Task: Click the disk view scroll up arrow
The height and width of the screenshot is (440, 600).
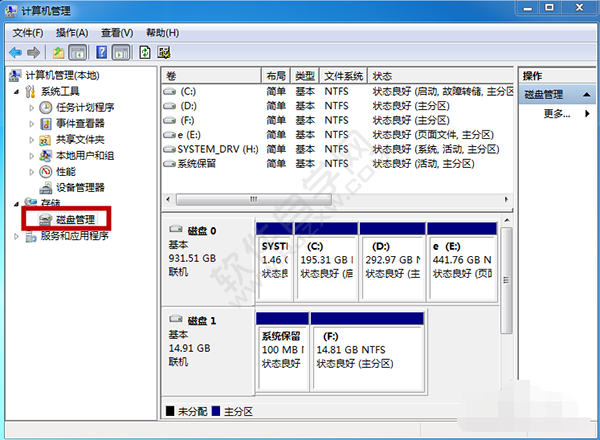Action: tap(506, 220)
